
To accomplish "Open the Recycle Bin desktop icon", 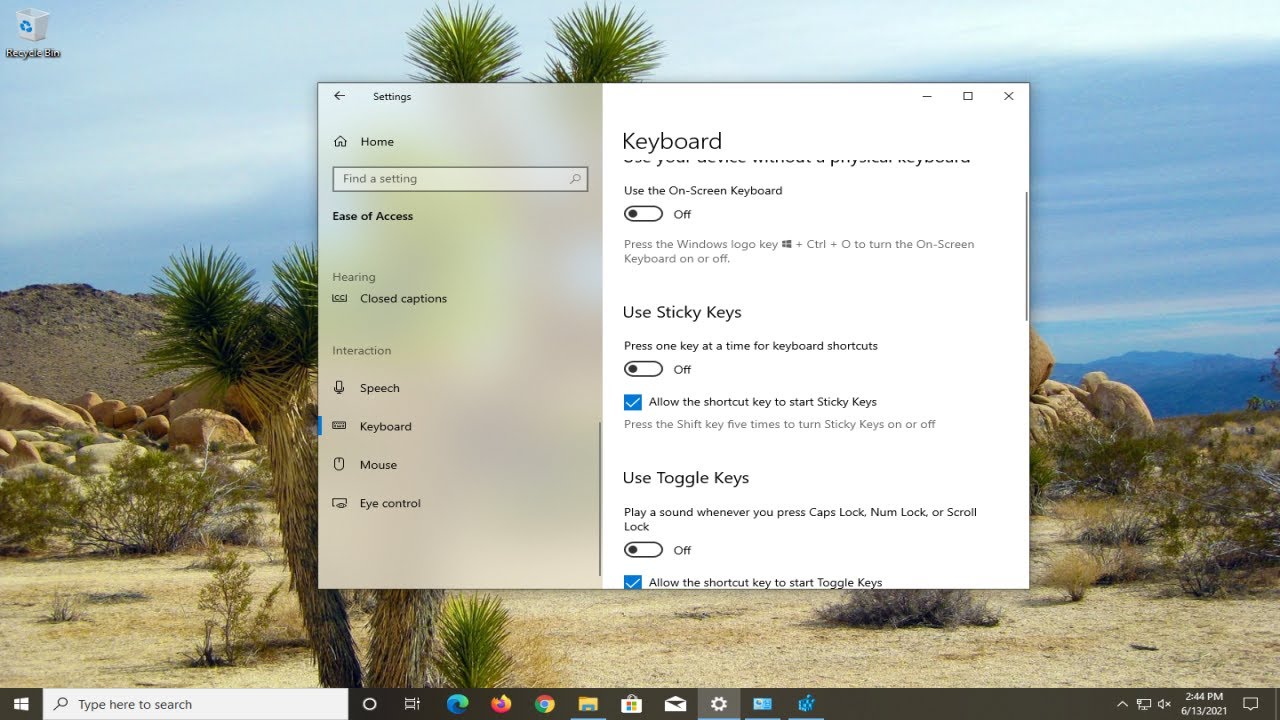I will (x=33, y=33).
